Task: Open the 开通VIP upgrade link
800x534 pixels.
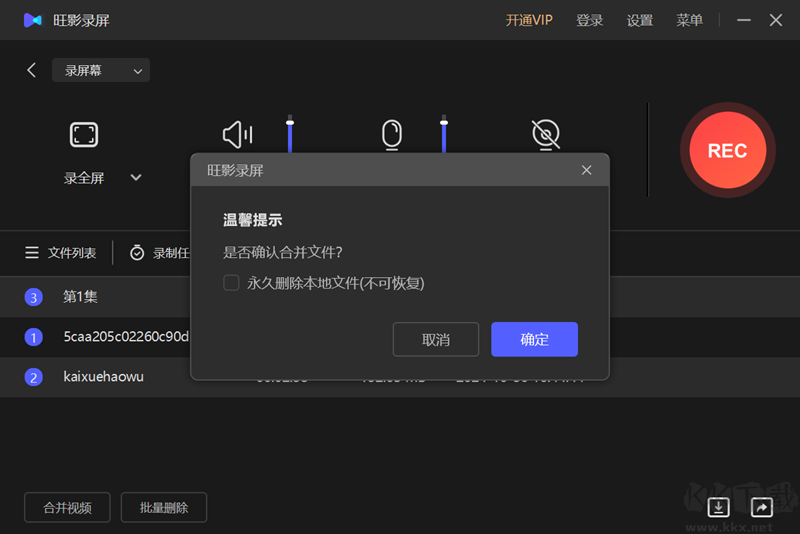Action: (529, 20)
